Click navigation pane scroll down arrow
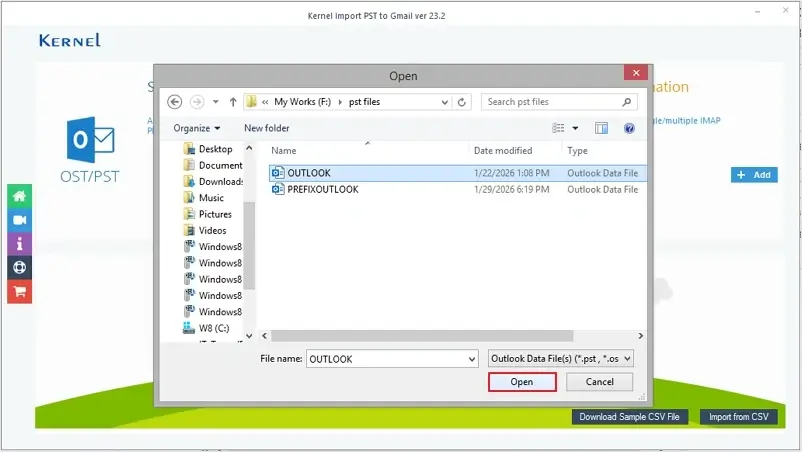The image size is (802, 452). 249,336
